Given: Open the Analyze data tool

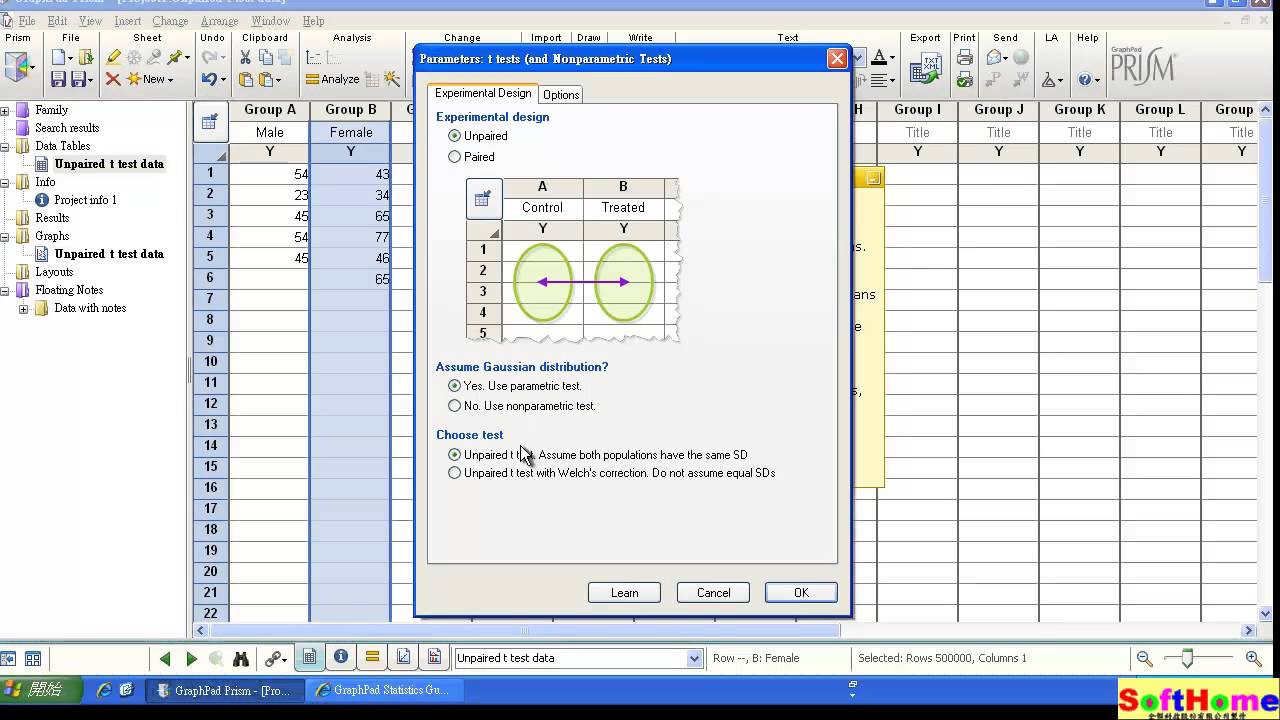Looking at the screenshot, I should (332, 79).
